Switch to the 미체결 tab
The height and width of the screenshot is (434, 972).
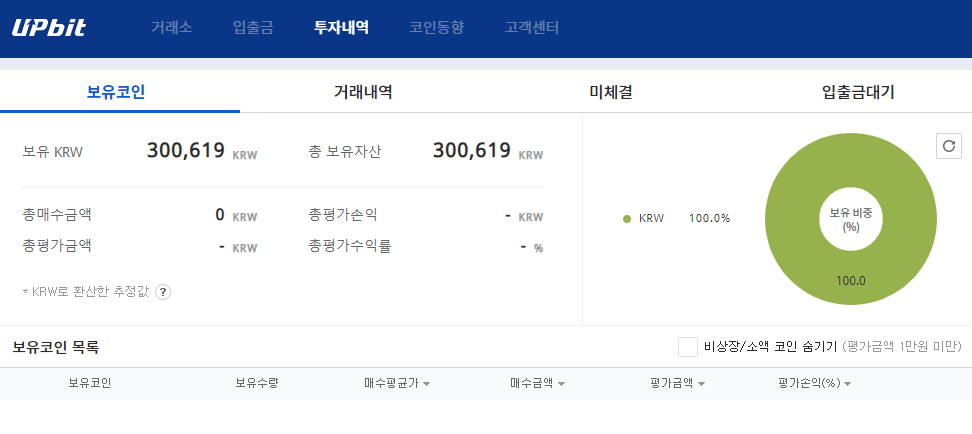(611, 92)
